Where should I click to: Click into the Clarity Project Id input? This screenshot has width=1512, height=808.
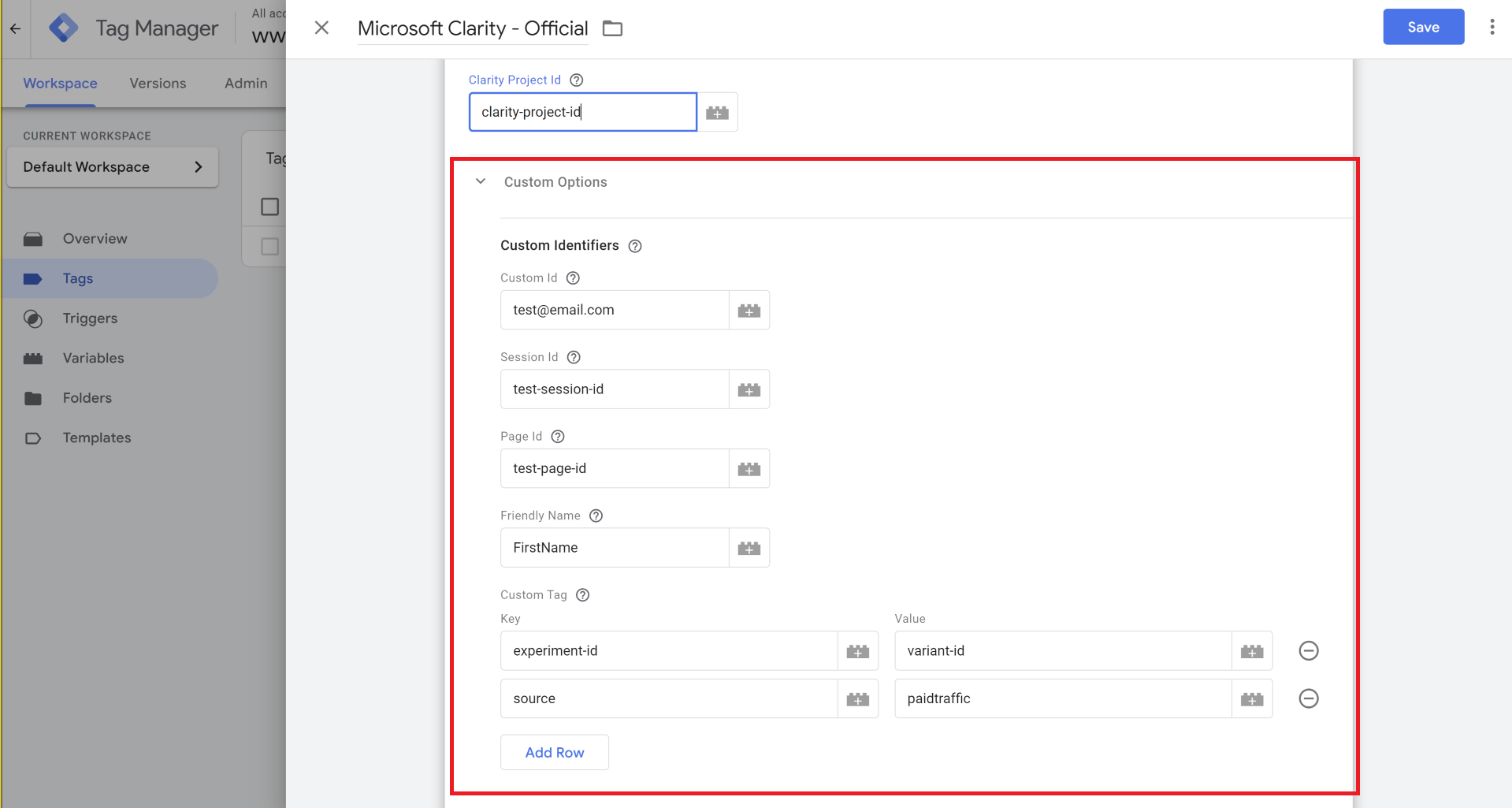point(583,112)
